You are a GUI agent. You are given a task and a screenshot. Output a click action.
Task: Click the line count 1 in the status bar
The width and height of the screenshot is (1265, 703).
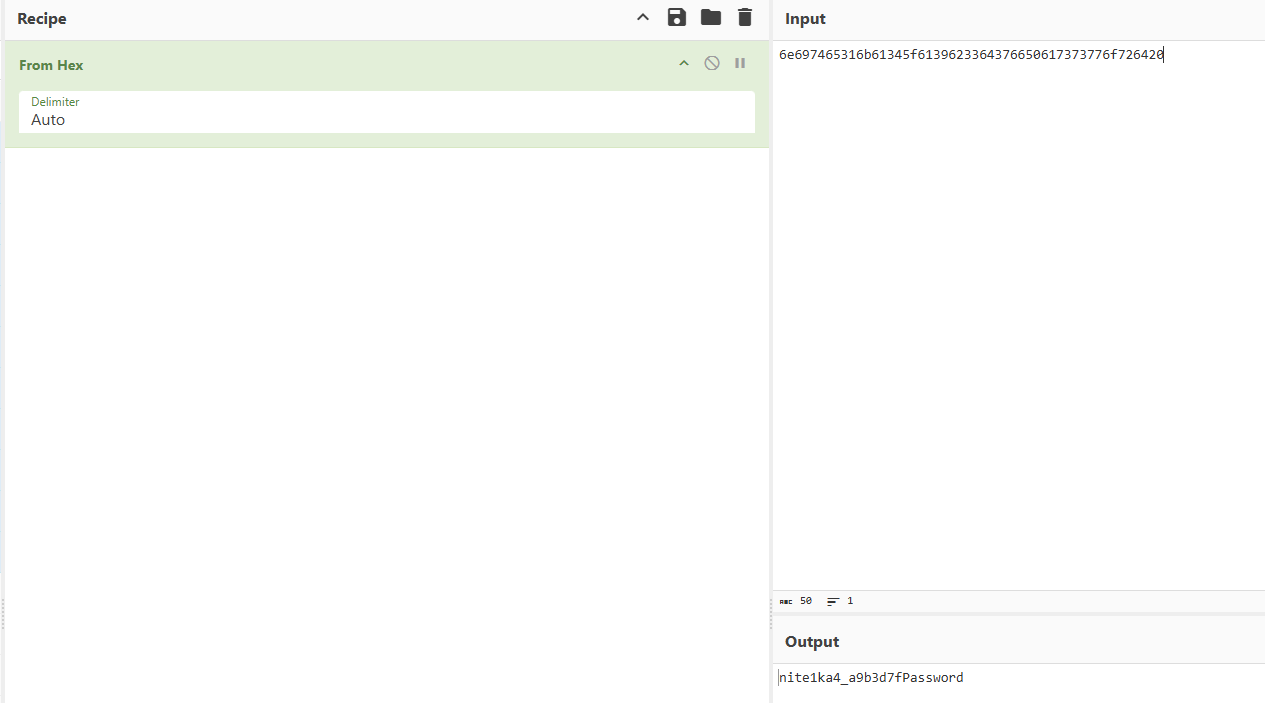[850, 601]
